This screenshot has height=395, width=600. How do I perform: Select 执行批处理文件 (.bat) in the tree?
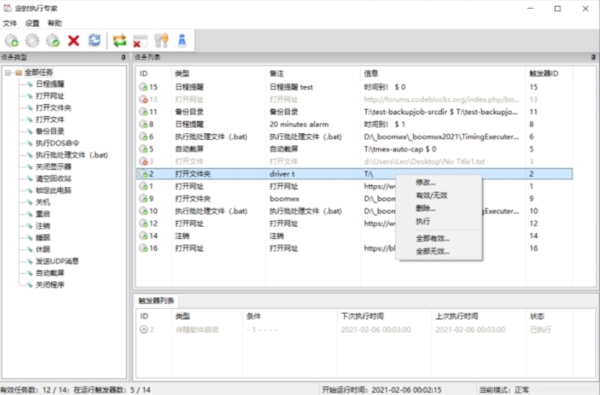tap(72, 155)
